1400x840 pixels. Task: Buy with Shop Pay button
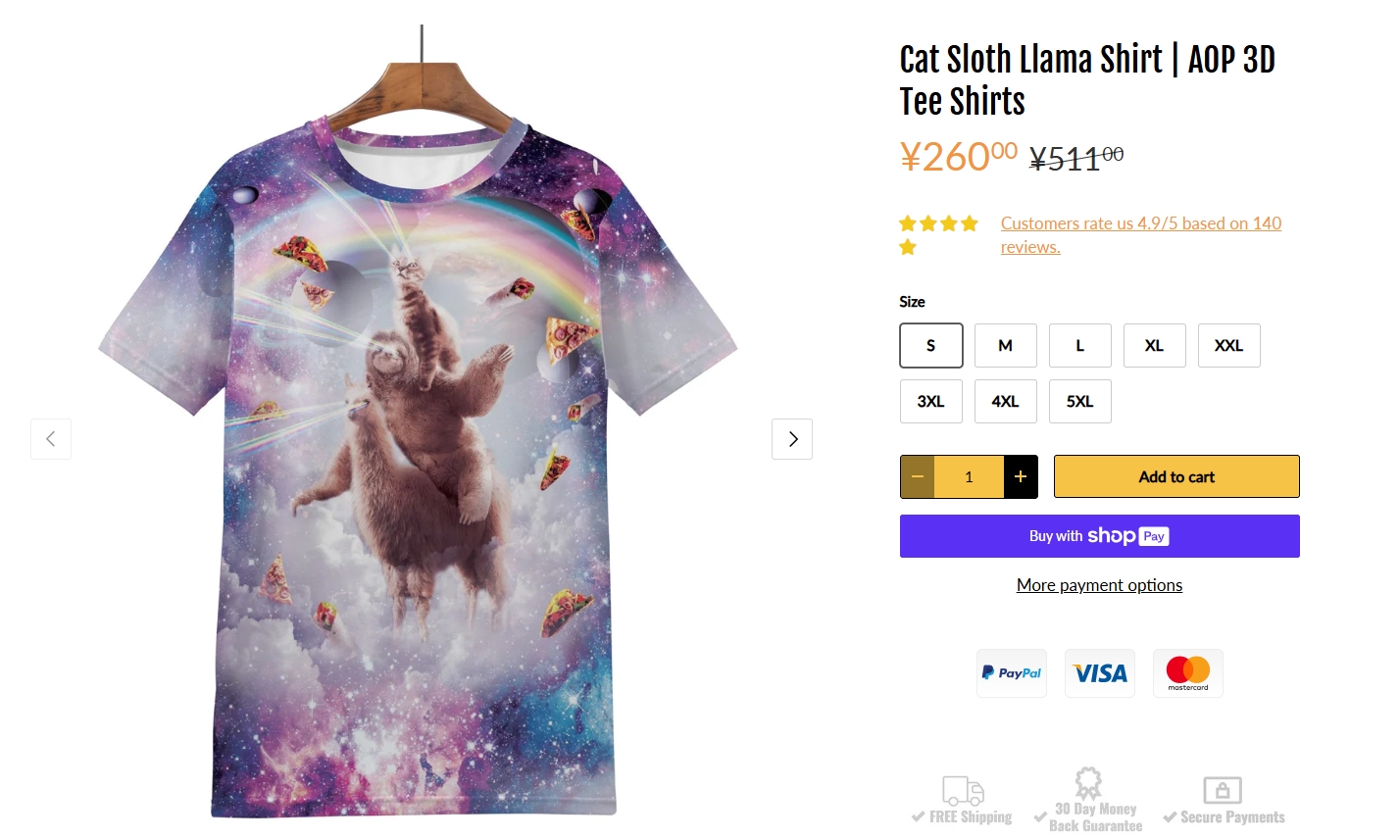pyautogui.click(x=1100, y=536)
